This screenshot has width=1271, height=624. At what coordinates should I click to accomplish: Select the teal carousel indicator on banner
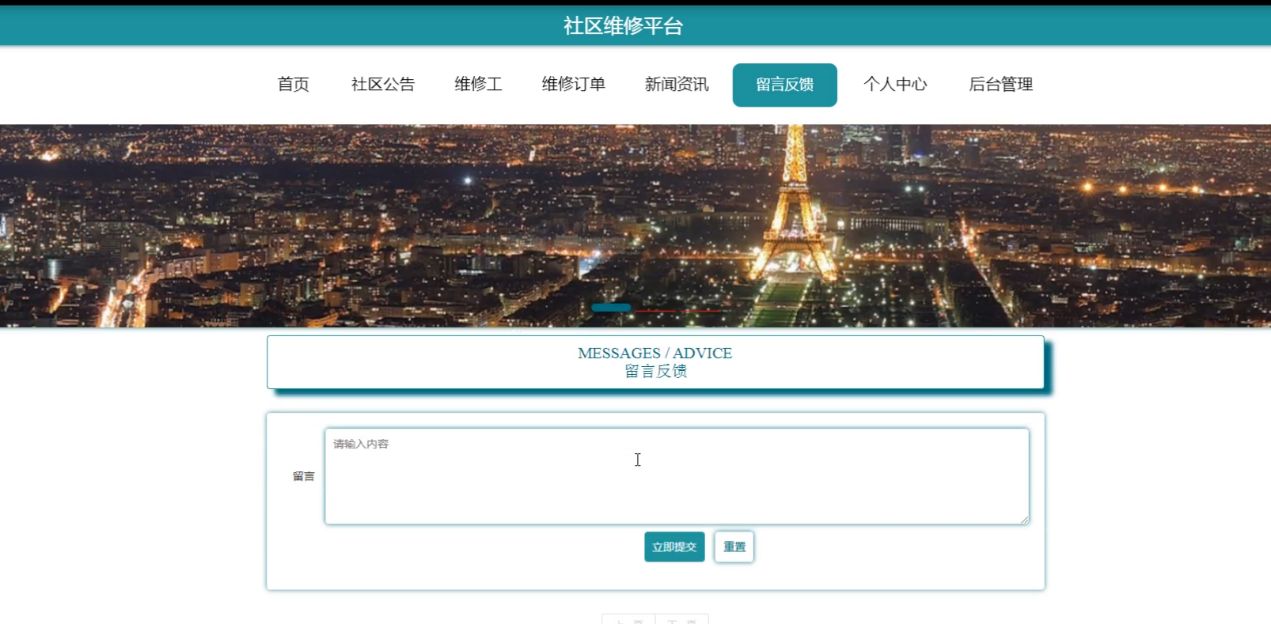point(611,308)
